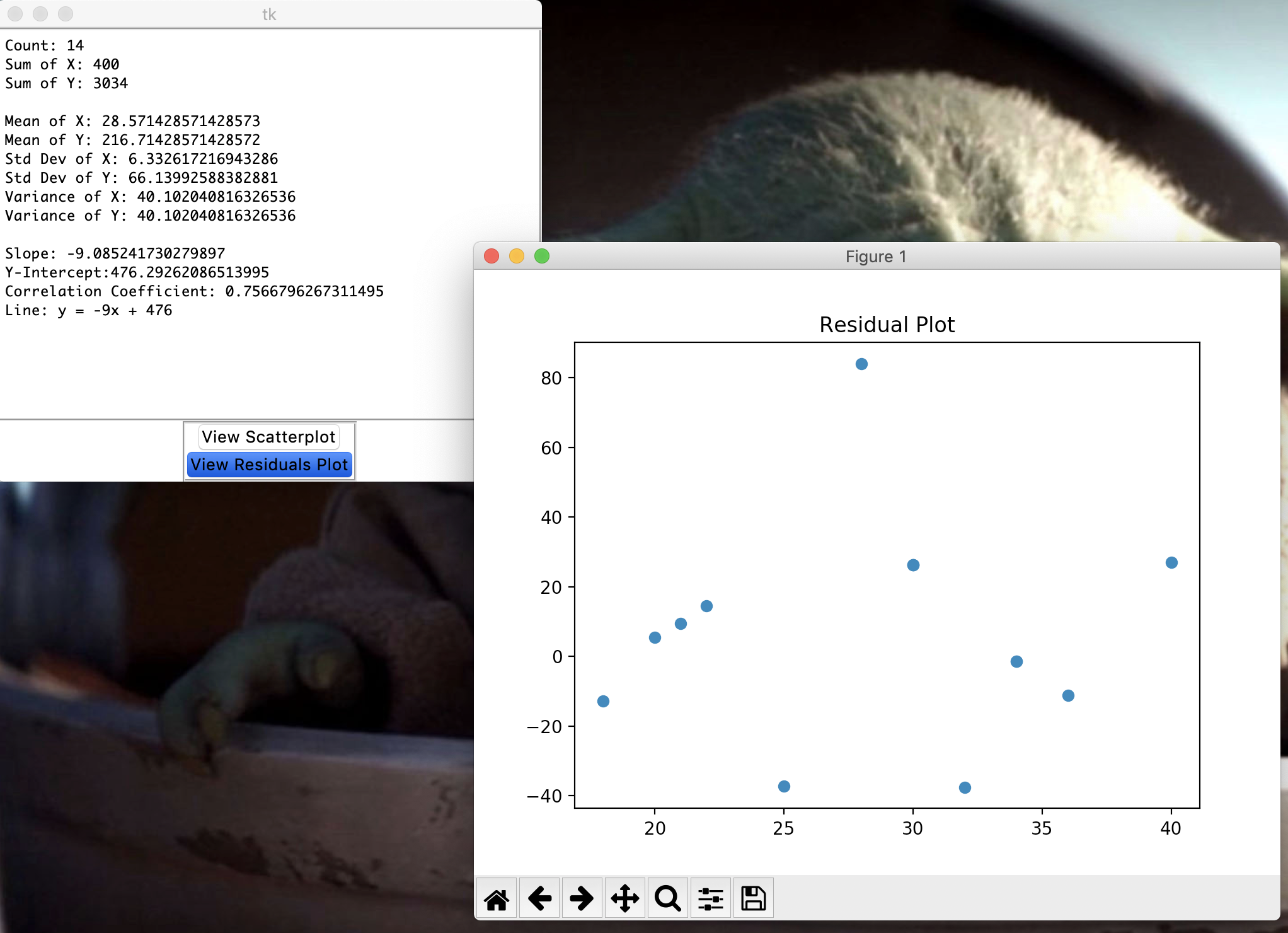Close the Figure 1 window
The height and width of the screenshot is (933, 1288).
pos(492,256)
